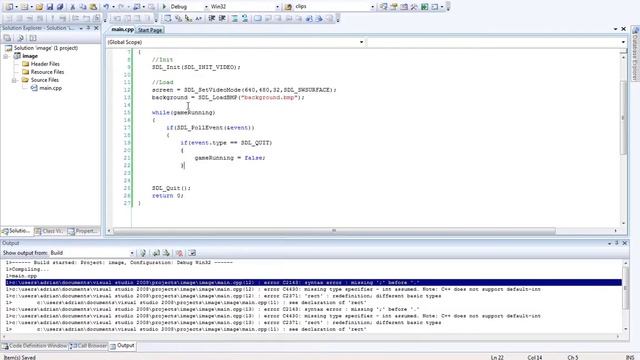Viewport: 640px width, 360px height.
Task: Open the Show output from Build dropdown
Action: pyautogui.click(x=131, y=253)
